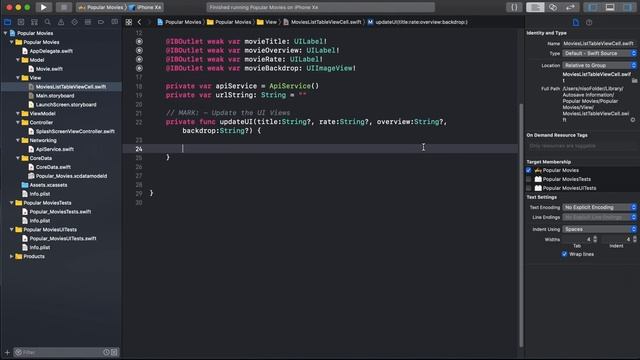Click the movieTitle outlet connection circle

139,41
